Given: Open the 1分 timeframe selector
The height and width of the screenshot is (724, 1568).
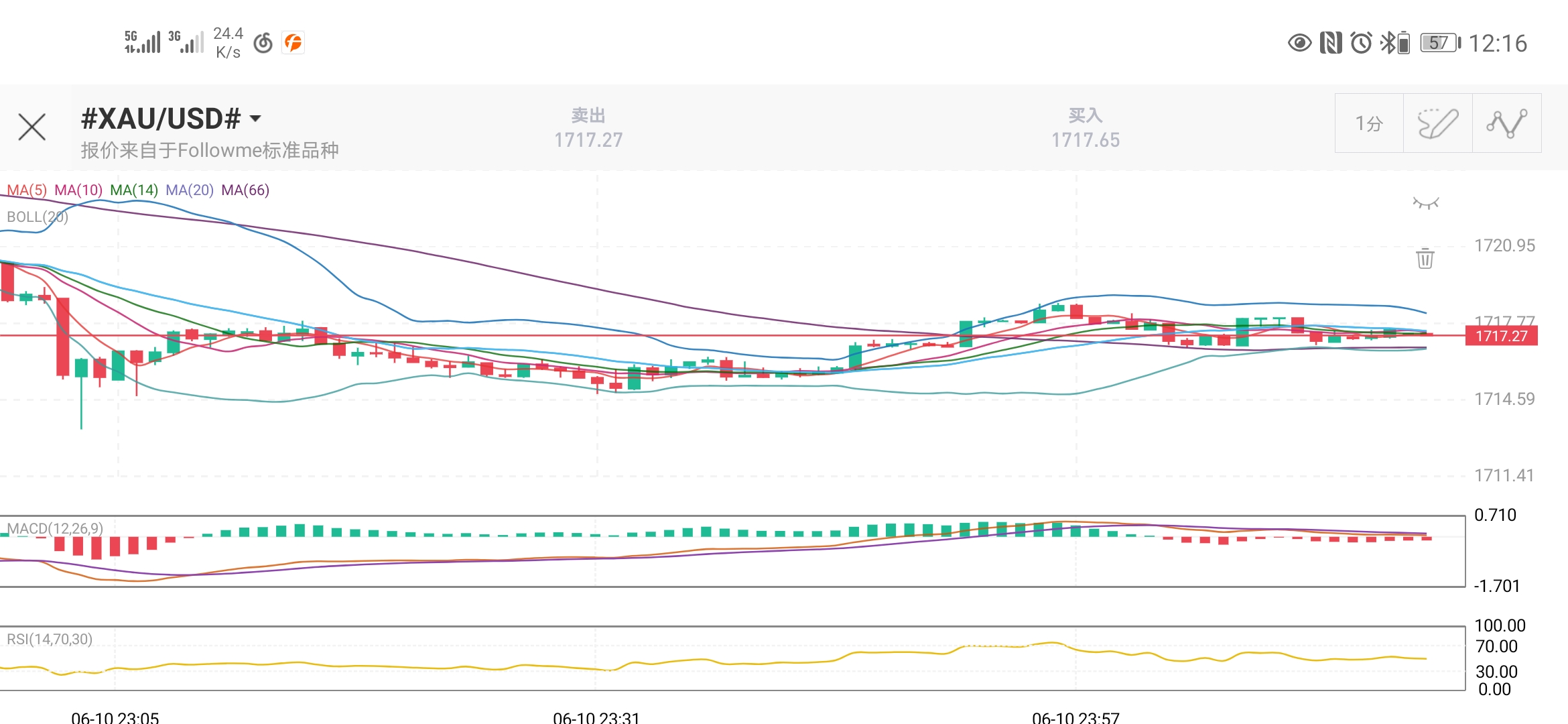Looking at the screenshot, I should coord(1369,123).
